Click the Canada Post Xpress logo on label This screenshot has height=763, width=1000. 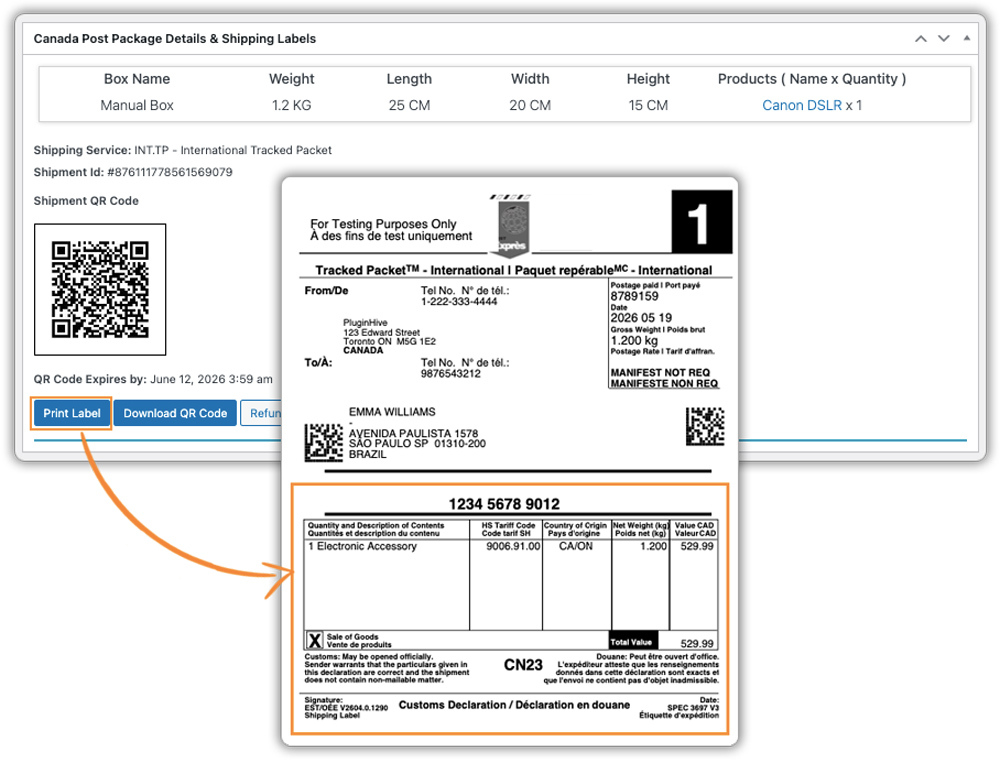click(513, 225)
